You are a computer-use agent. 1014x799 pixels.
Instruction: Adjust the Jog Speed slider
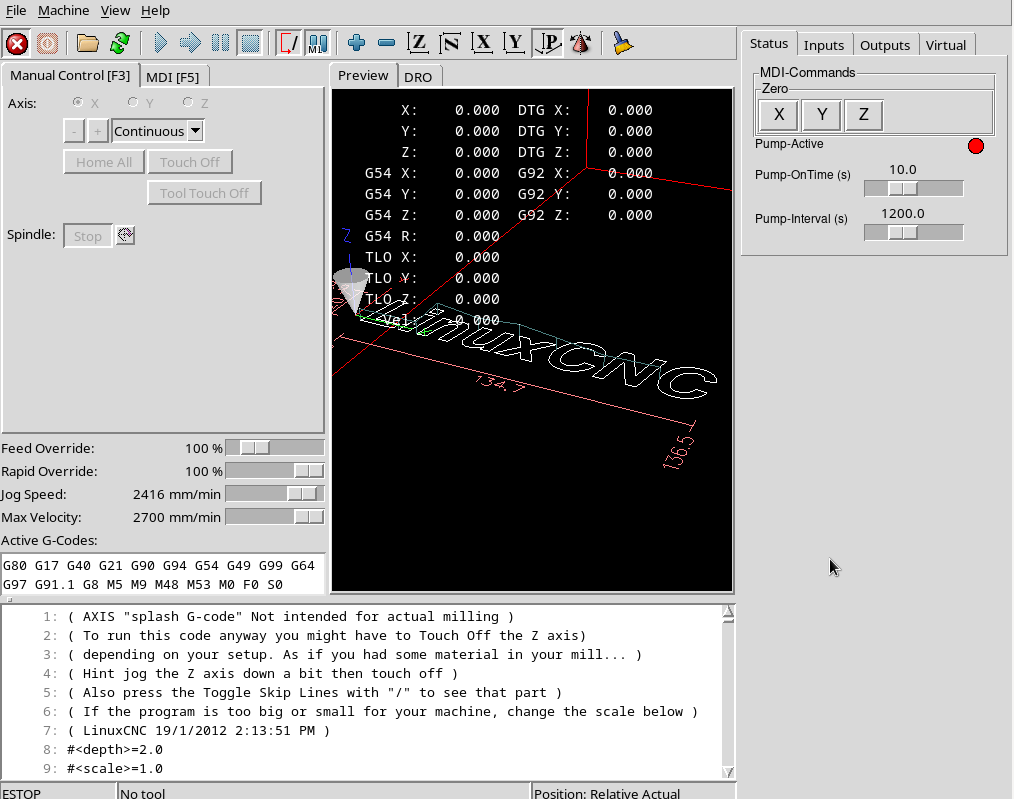(x=275, y=494)
